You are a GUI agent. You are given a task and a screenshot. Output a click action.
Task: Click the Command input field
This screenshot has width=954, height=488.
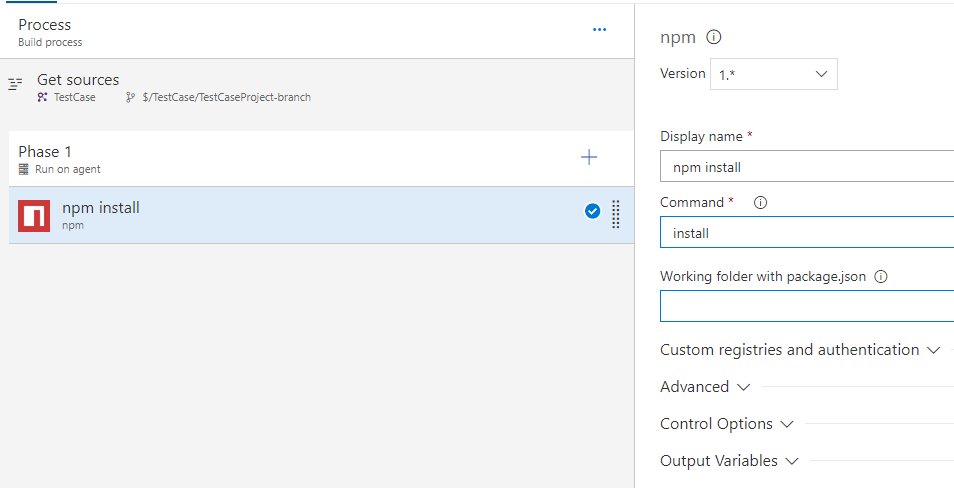806,233
